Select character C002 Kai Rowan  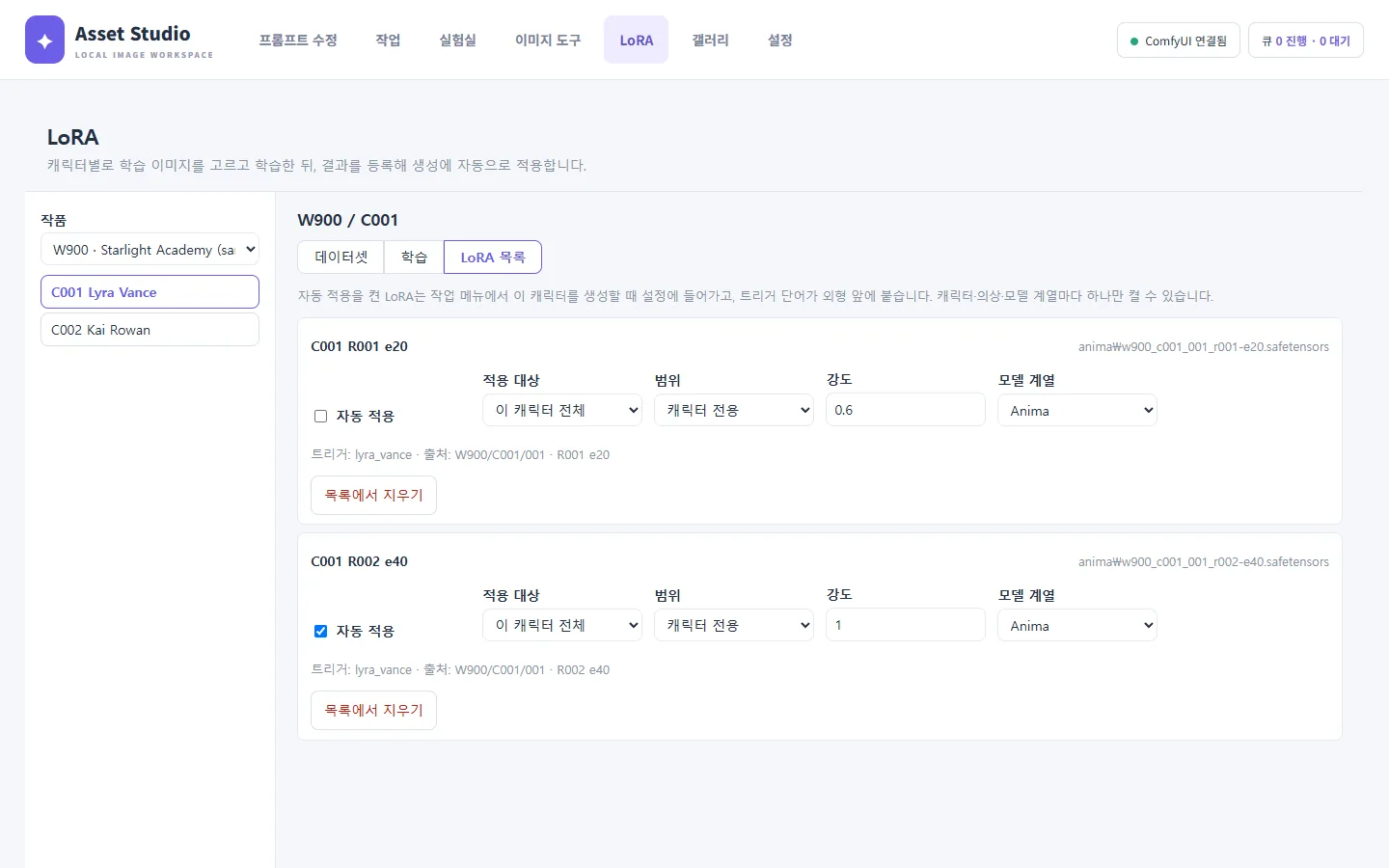150,330
